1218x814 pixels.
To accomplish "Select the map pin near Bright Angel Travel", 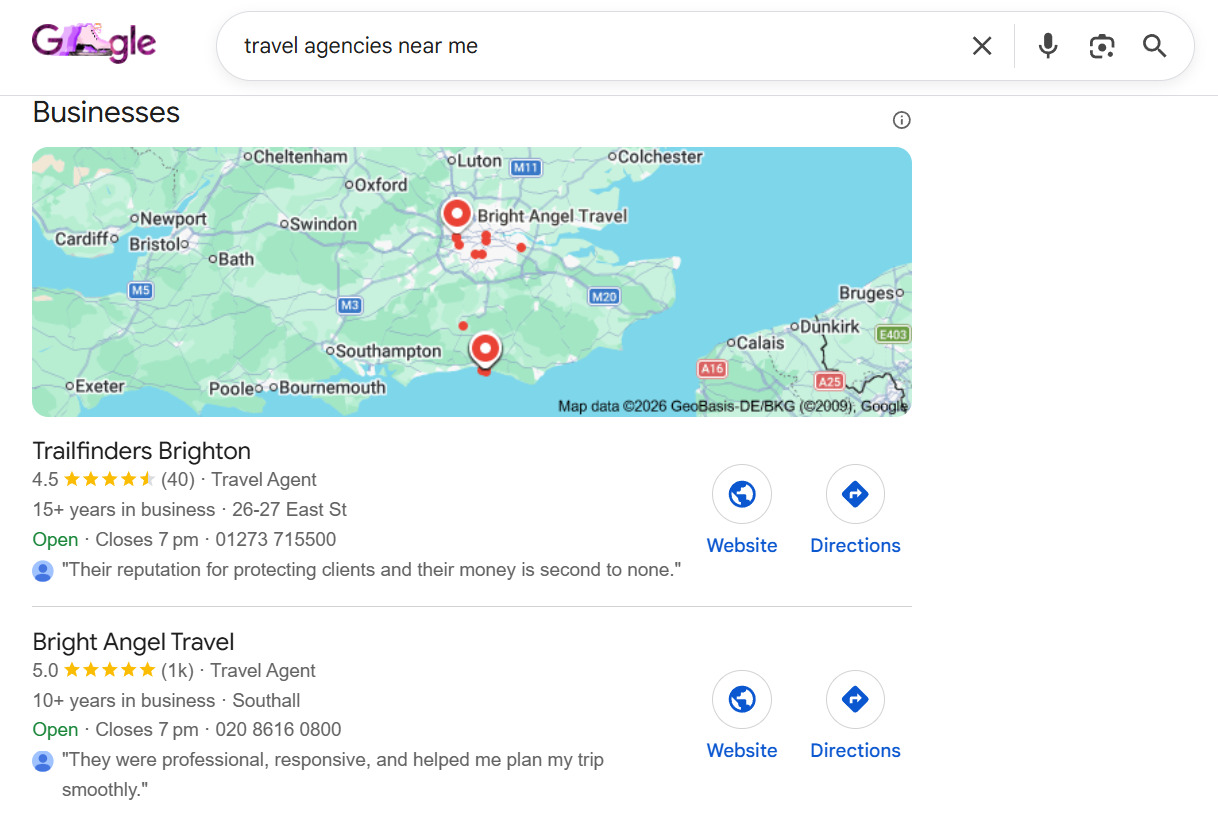I will click(456, 212).
